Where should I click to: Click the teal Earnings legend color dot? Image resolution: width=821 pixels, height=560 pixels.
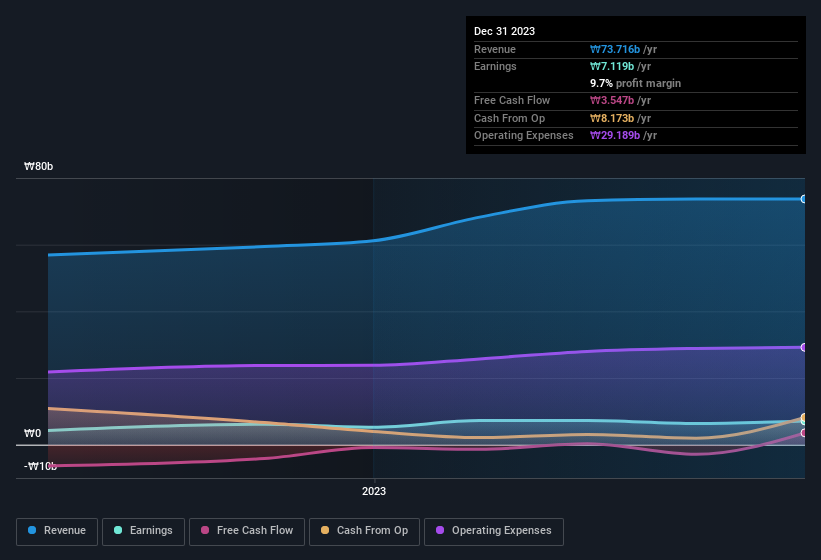click(x=118, y=530)
